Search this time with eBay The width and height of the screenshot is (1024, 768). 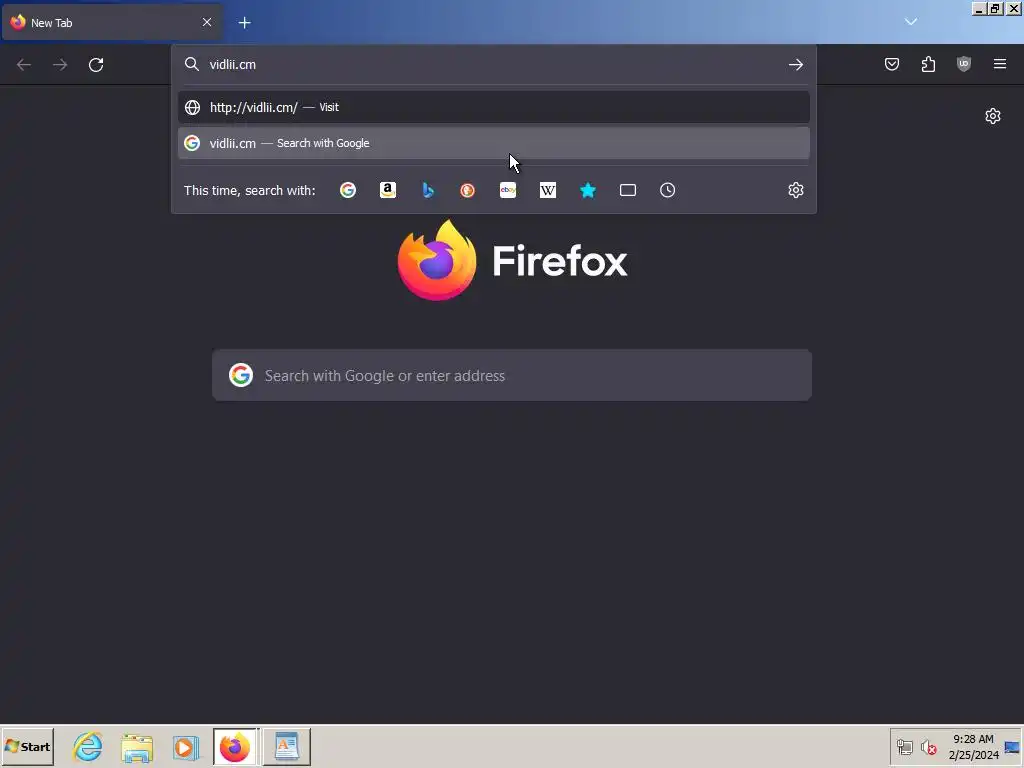(x=508, y=190)
